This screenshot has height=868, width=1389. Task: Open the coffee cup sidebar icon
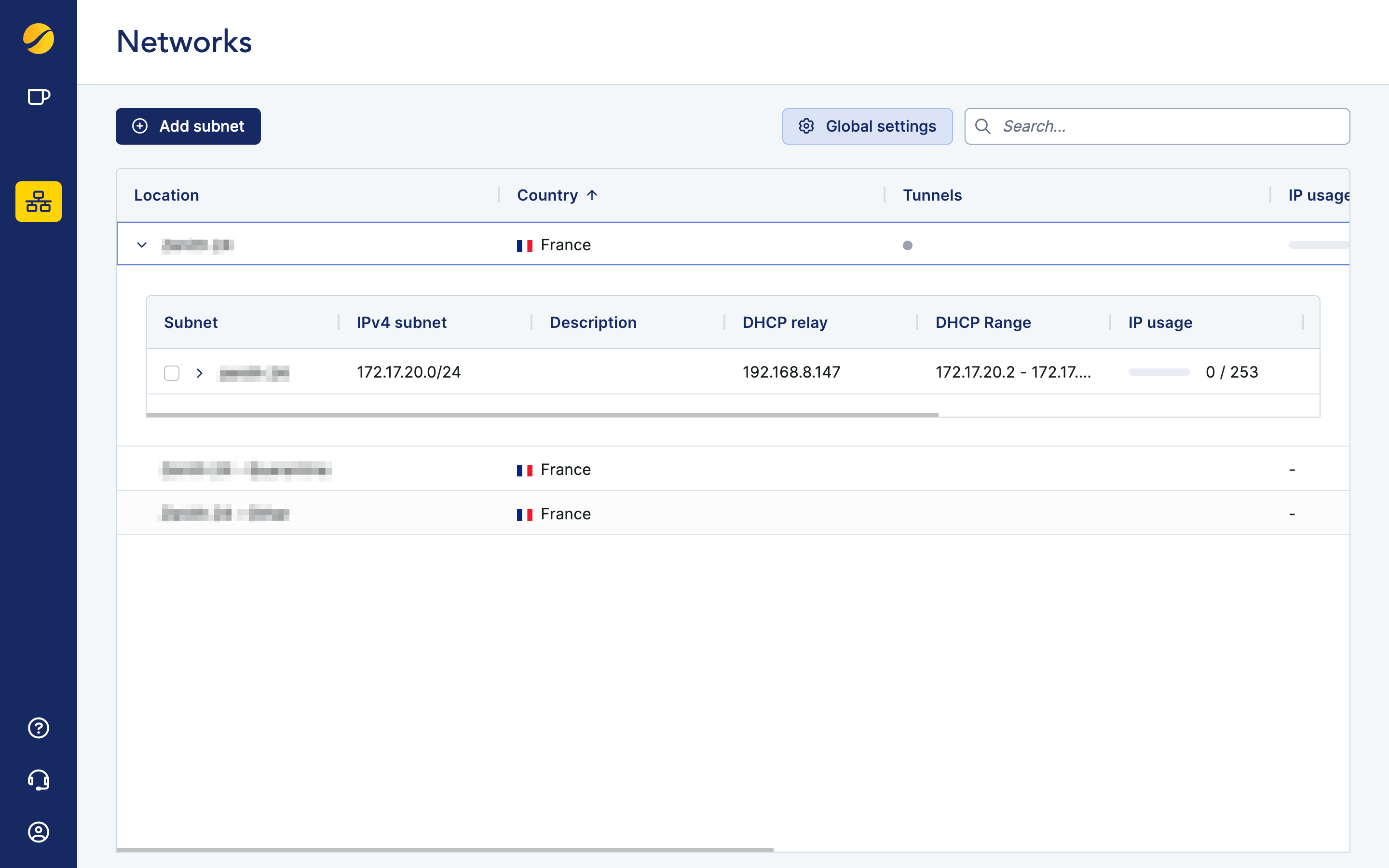point(39,97)
